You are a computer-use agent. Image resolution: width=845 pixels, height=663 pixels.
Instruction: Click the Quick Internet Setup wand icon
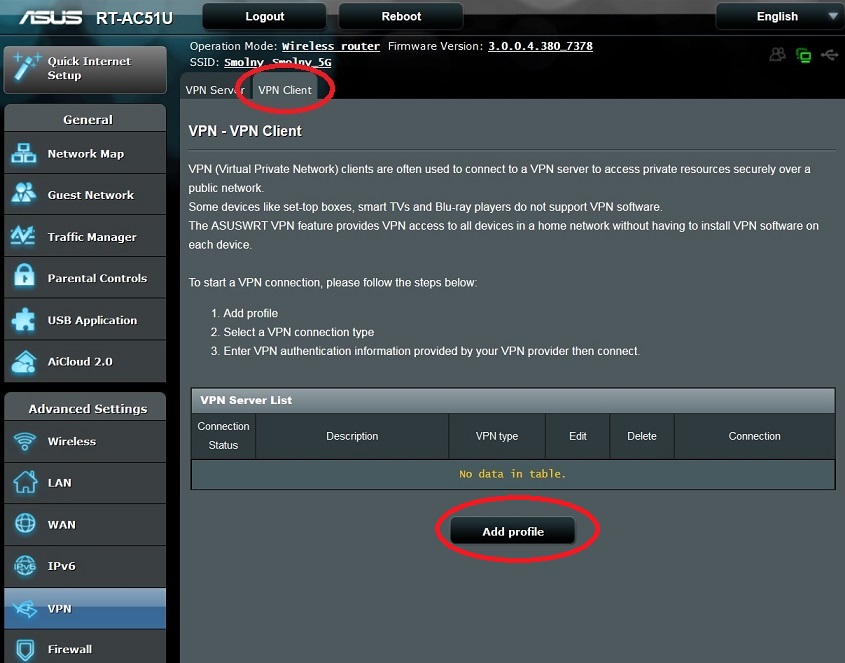pyautogui.click(x=26, y=67)
